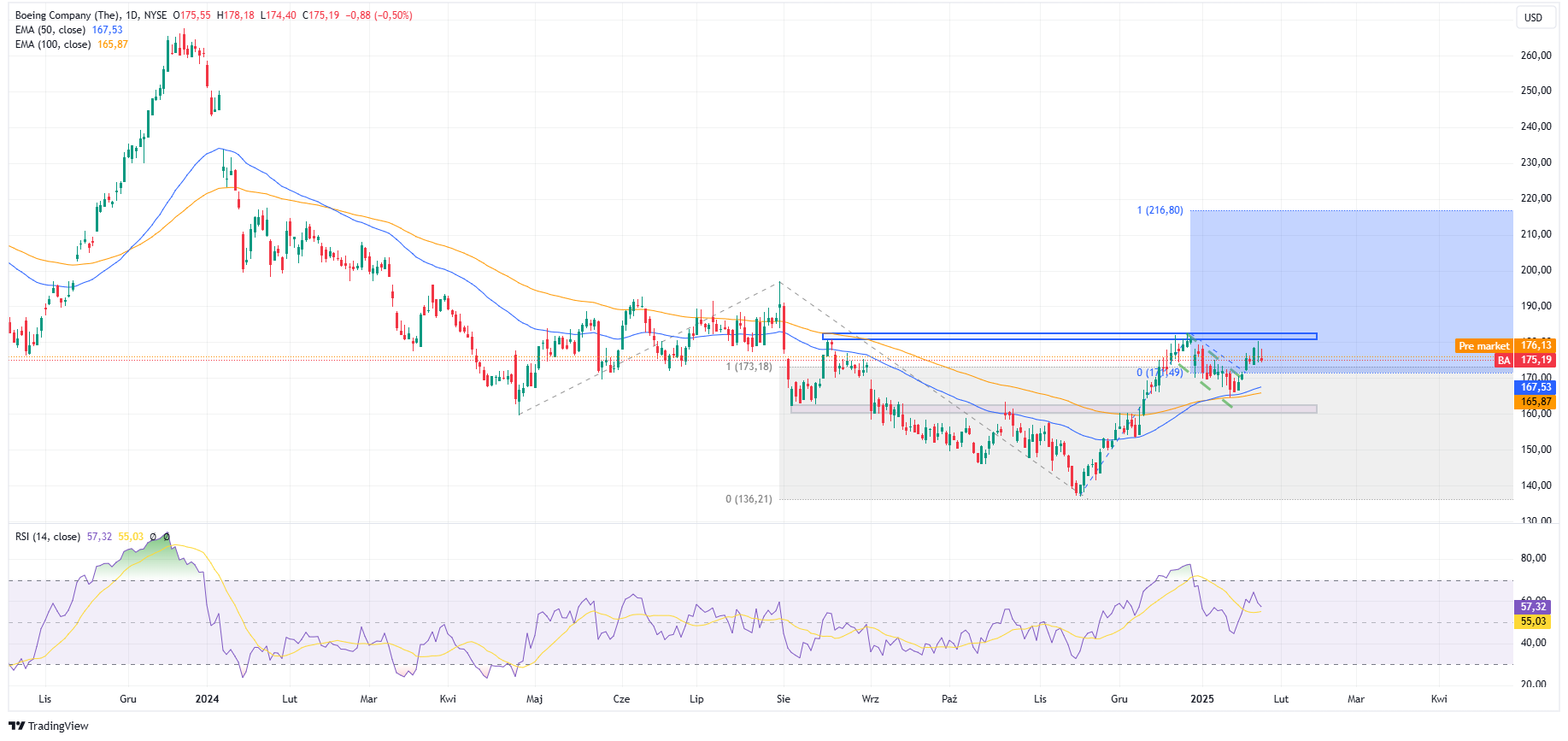
Task: Click the Paź label on time axis
Action: point(949,699)
